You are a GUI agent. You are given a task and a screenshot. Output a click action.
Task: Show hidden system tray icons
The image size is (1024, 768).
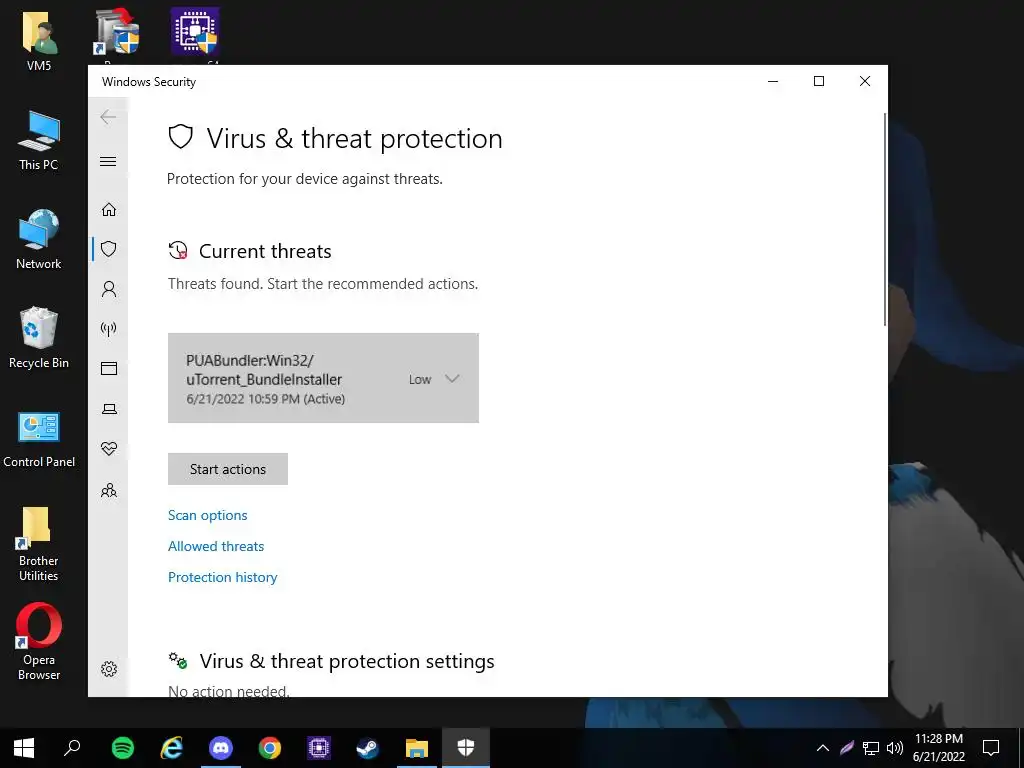tap(823, 748)
